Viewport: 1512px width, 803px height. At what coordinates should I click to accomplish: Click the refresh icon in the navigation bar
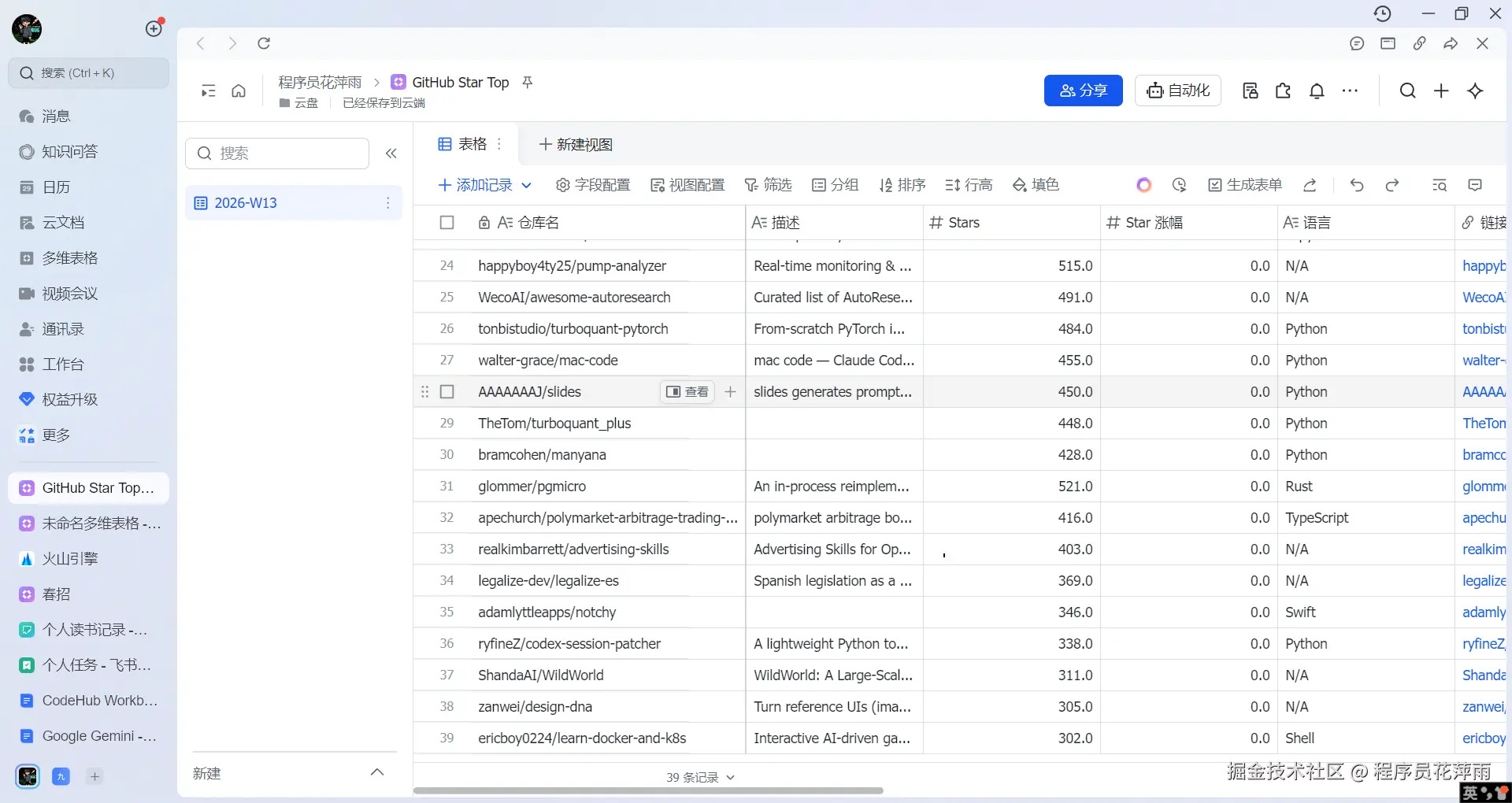264,43
